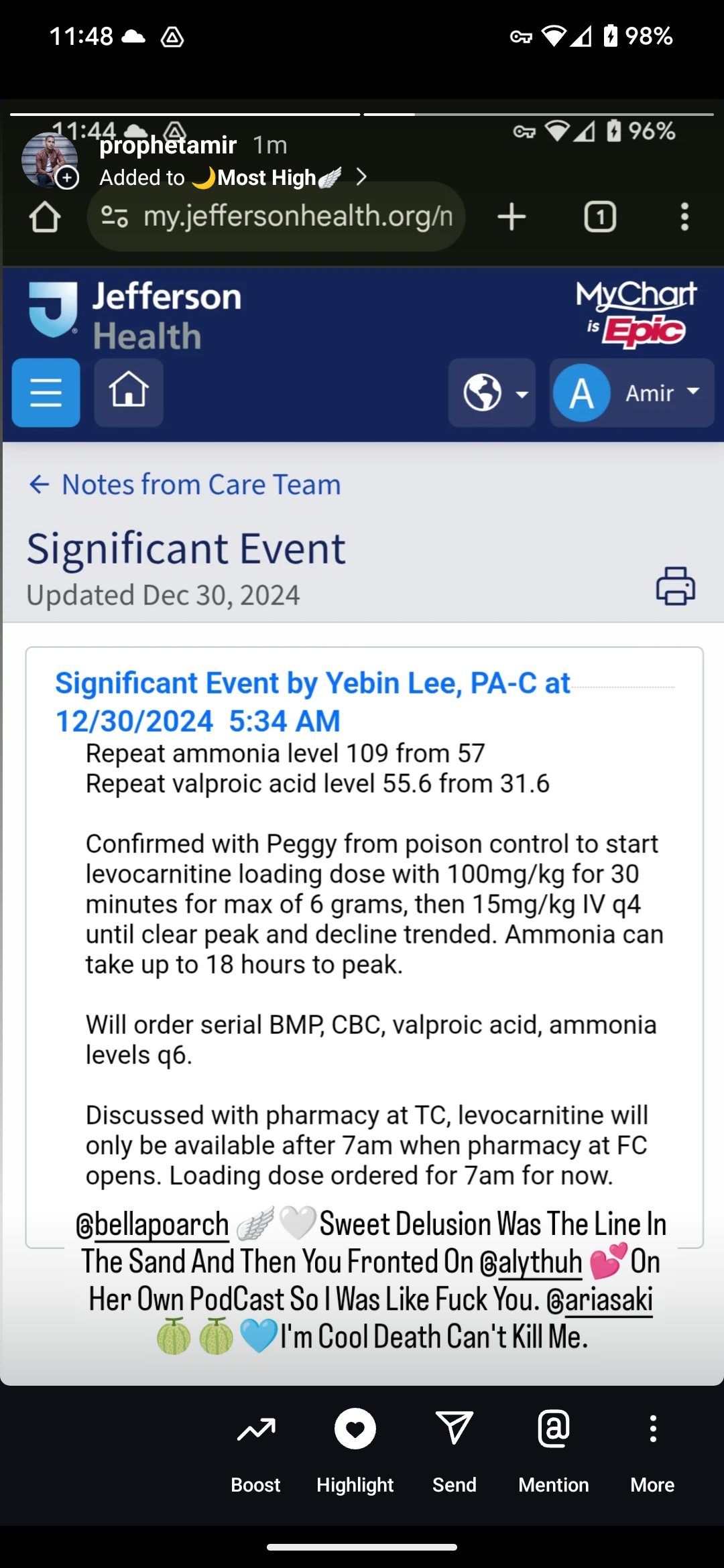Open the Most High highlight chevron

[361, 177]
